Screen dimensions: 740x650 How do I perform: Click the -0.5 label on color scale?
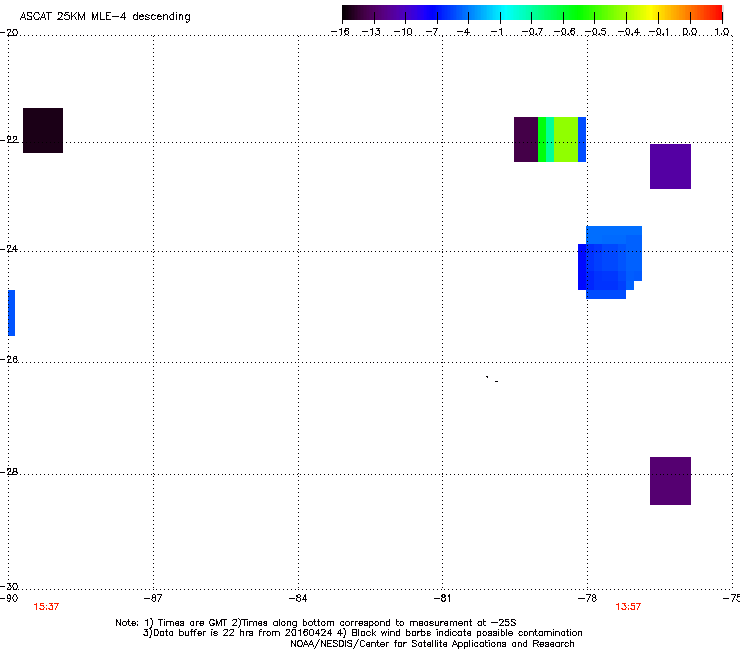[596, 32]
